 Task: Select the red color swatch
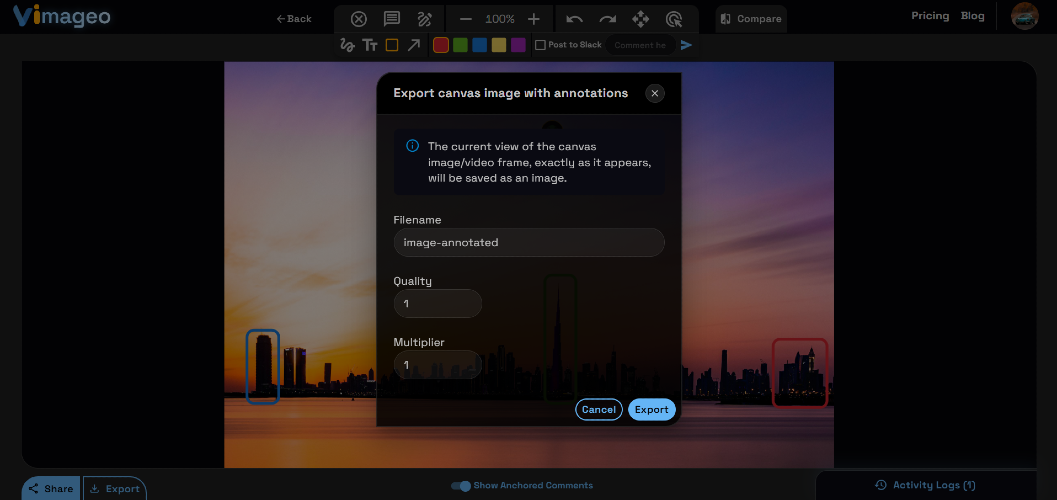point(441,45)
